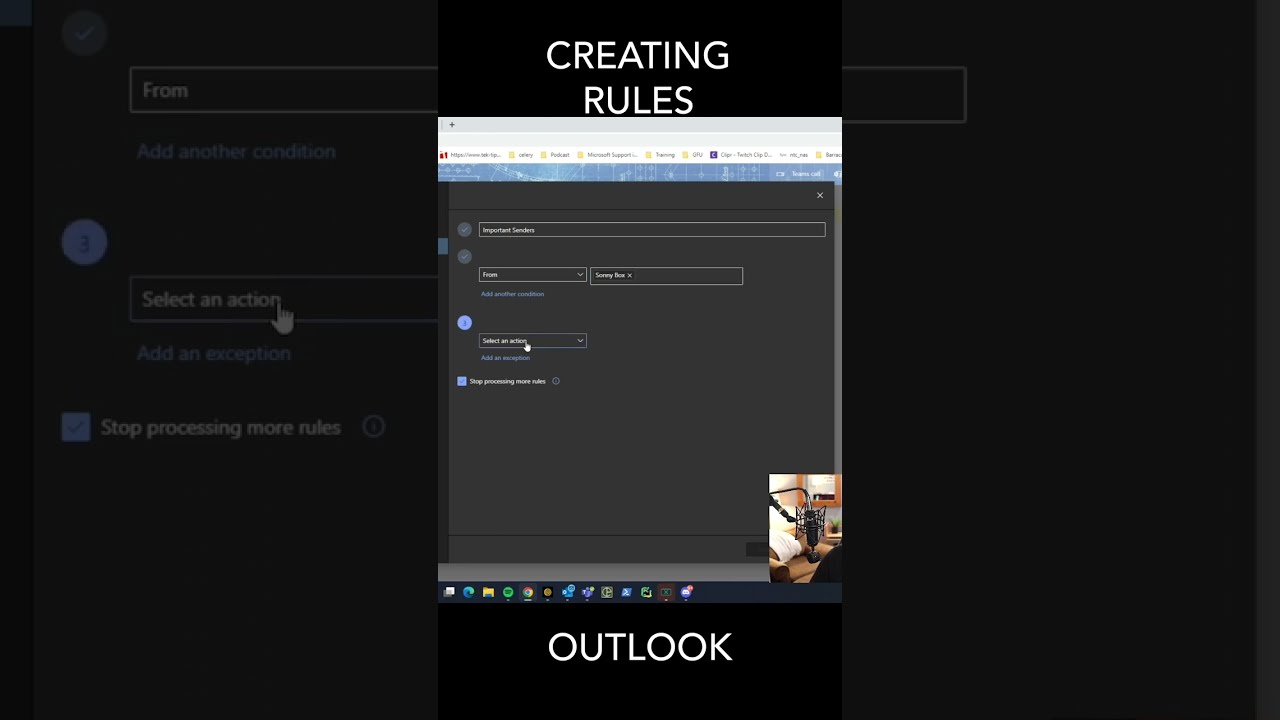Click the Teams call button
Image resolution: width=1280 pixels, height=720 pixels.
[800, 174]
